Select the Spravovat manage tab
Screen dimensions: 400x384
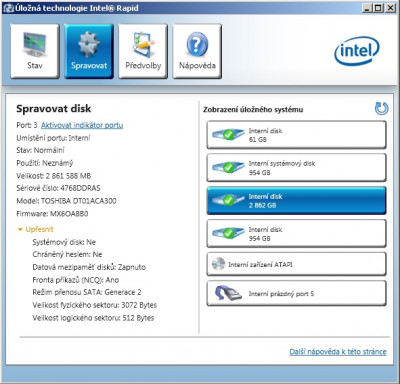[89, 51]
